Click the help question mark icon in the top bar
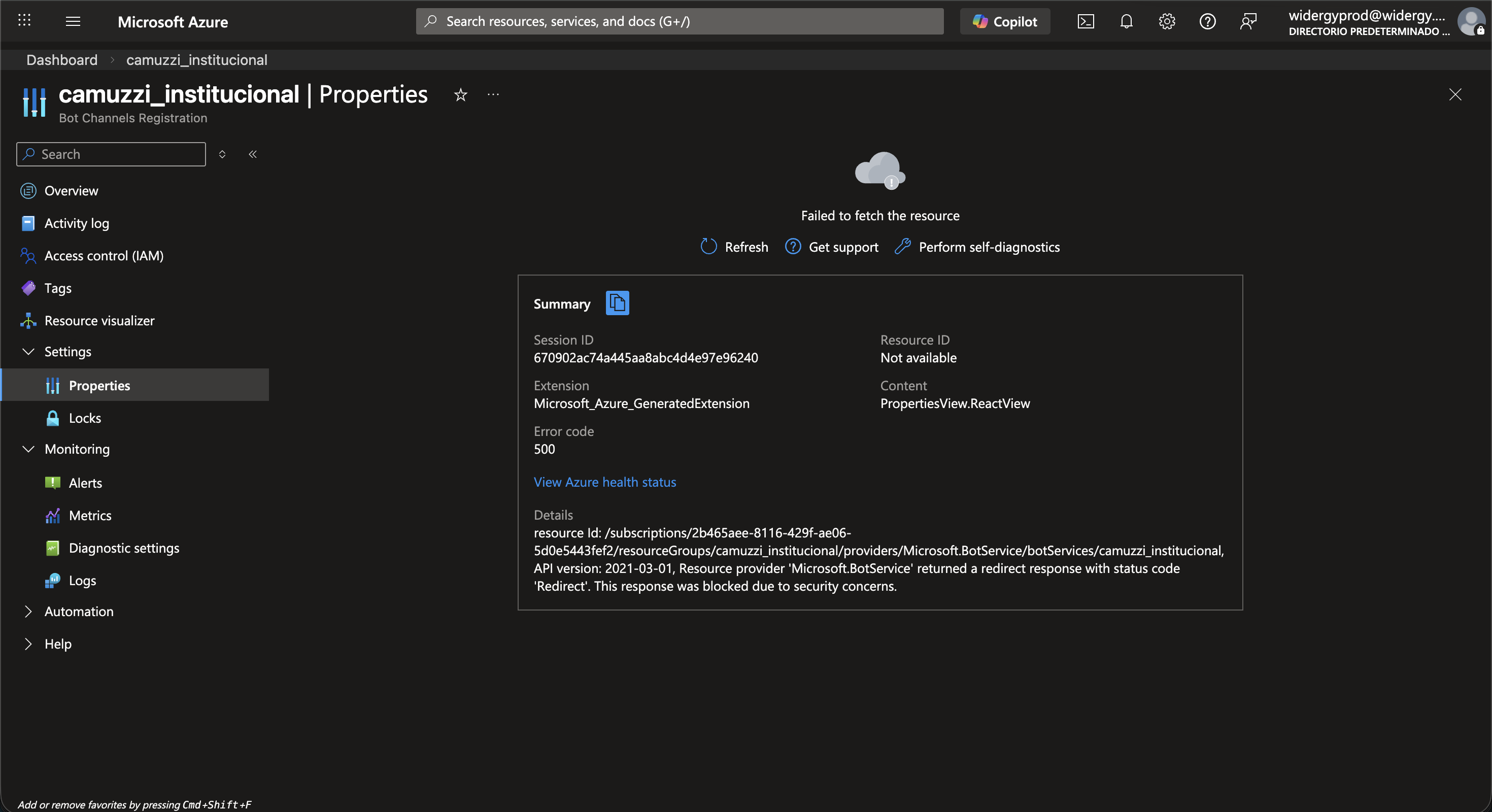 (1207, 21)
